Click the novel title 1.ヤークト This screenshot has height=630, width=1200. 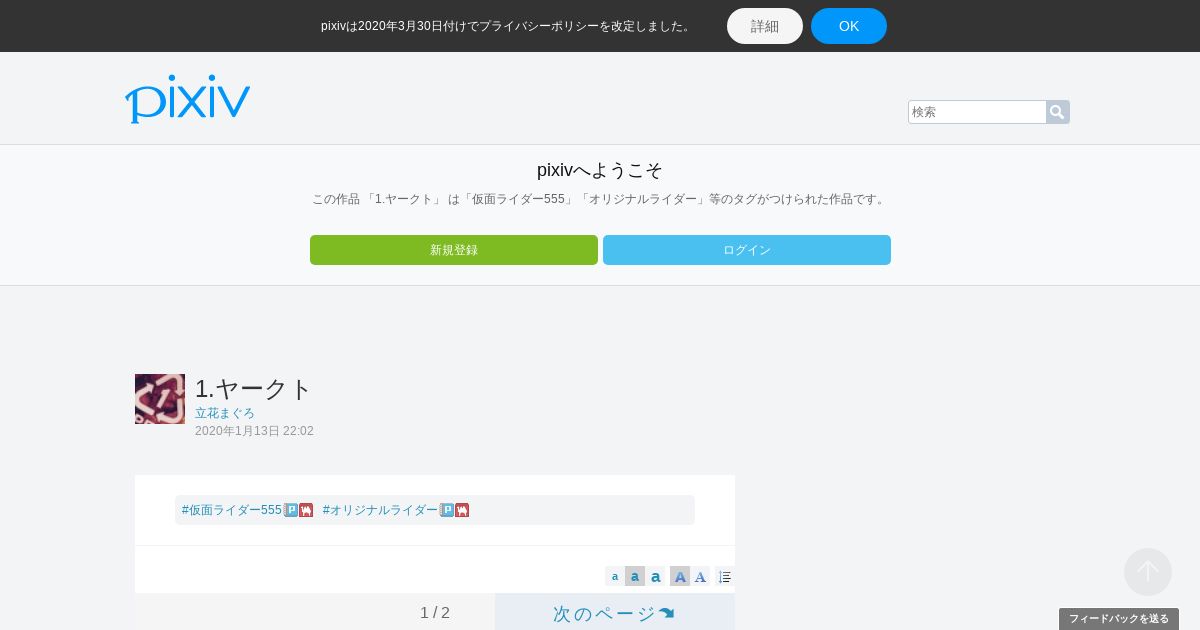tap(253, 388)
